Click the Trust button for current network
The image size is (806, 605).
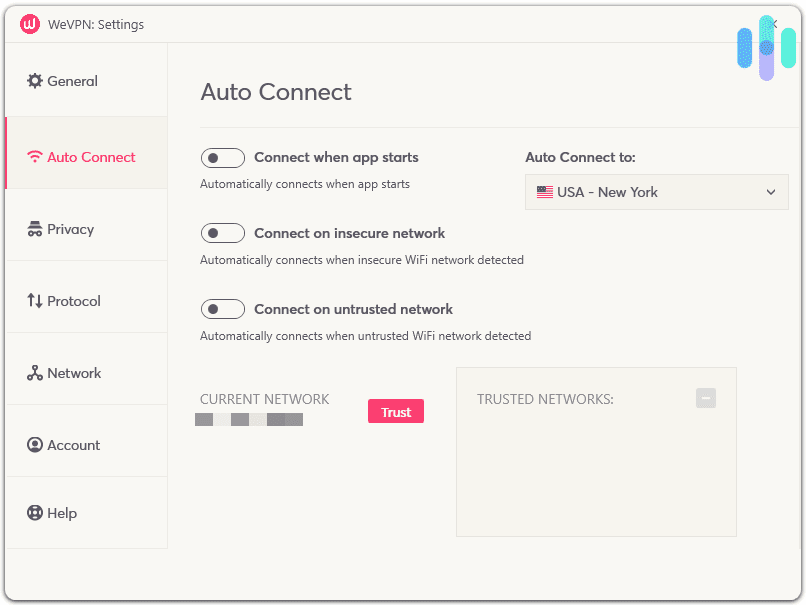coord(395,411)
